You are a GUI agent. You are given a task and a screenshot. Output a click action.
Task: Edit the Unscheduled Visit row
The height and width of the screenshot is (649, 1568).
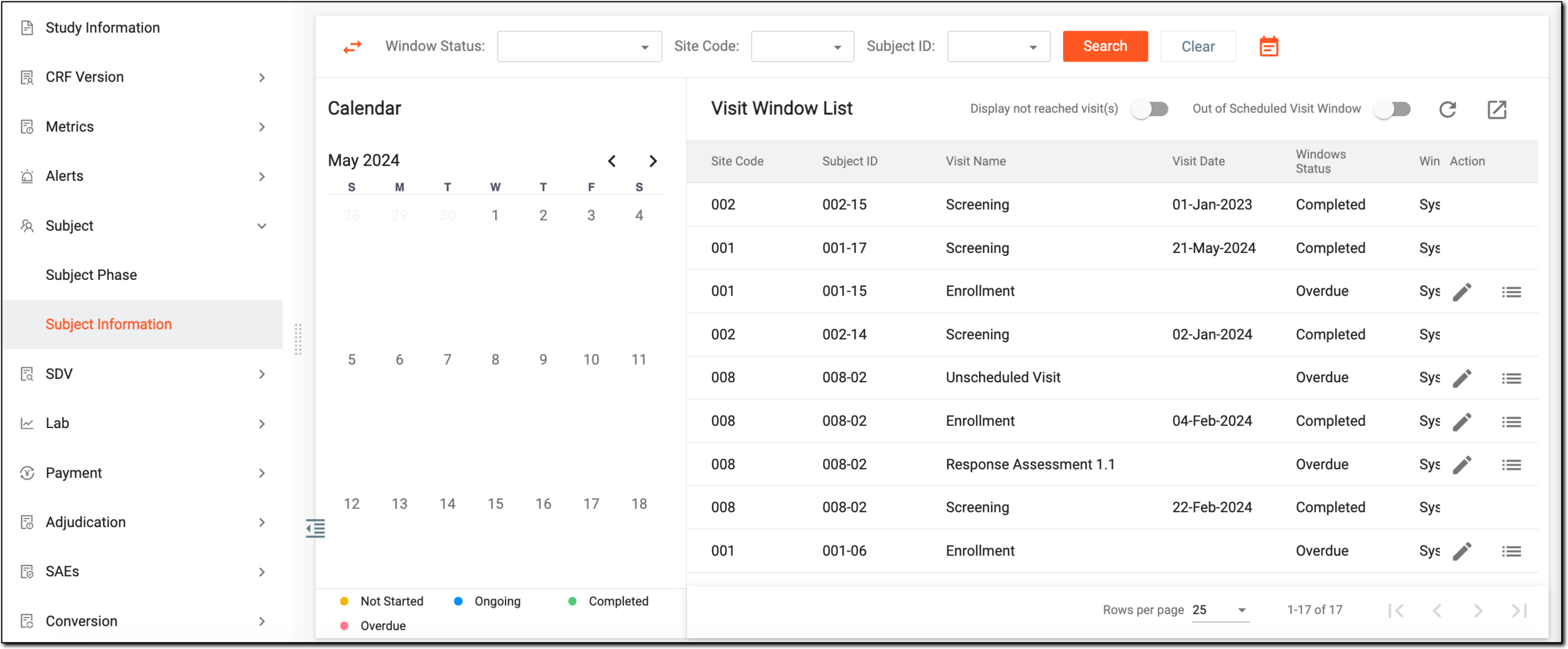tap(1462, 378)
